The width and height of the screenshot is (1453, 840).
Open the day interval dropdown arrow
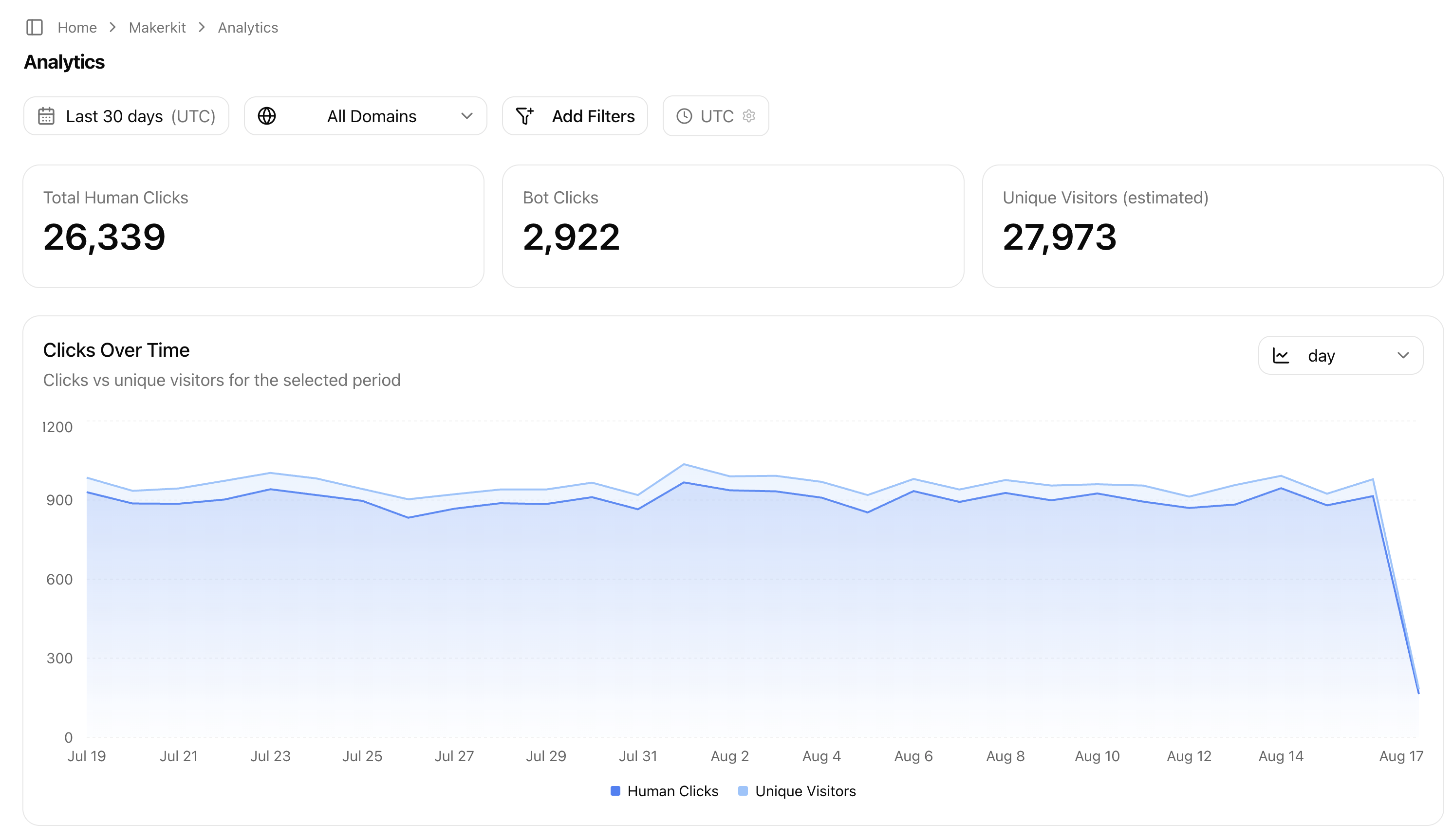1403,355
